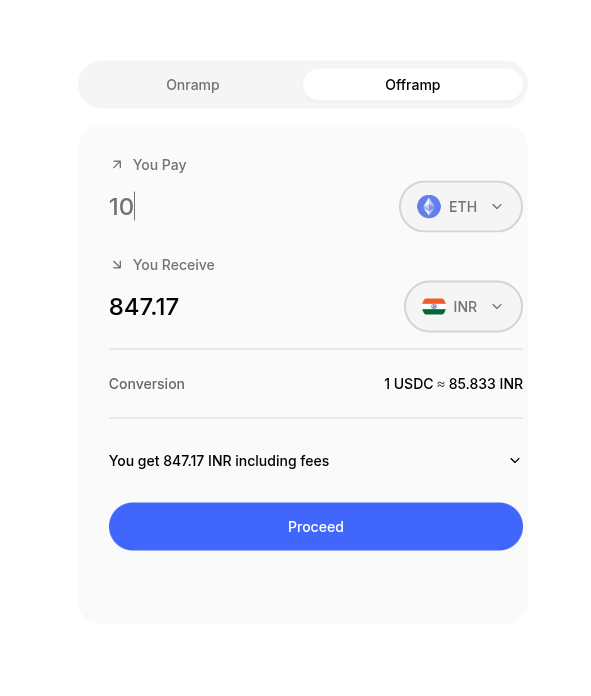Click the ETH token label text
This screenshot has height=696, width=591.
click(x=463, y=207)
